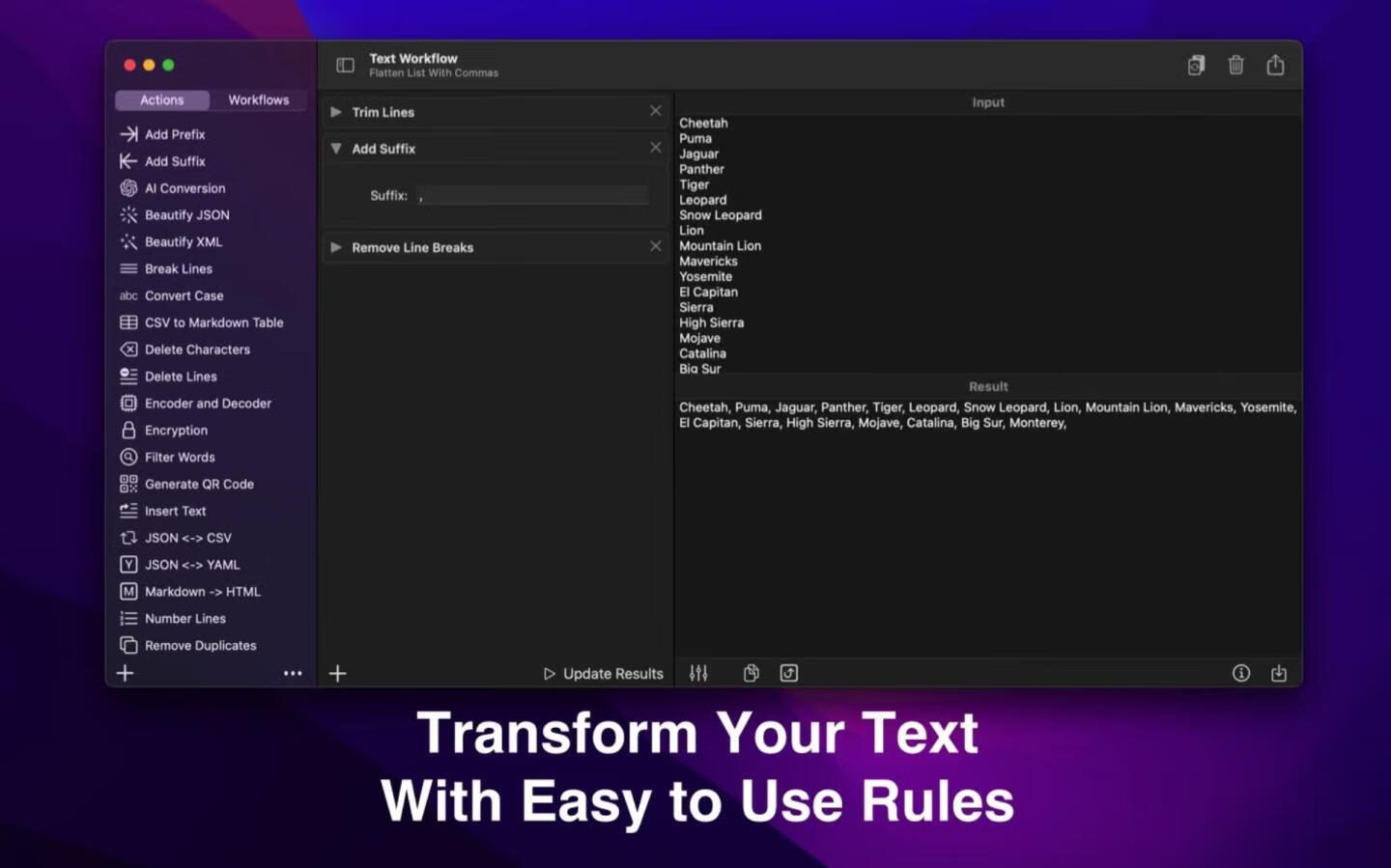Select the Generate QR Code action
Image resolution: width=1391 pixels, height=868 pixels.
pyautogui.click(x=199, y=484)
